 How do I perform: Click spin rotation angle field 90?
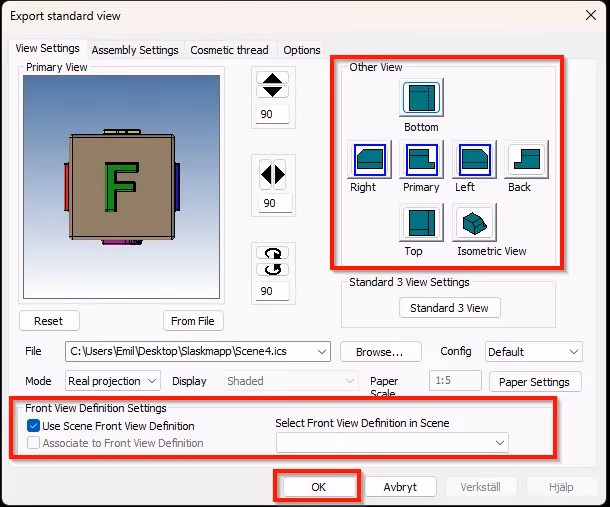272,291
